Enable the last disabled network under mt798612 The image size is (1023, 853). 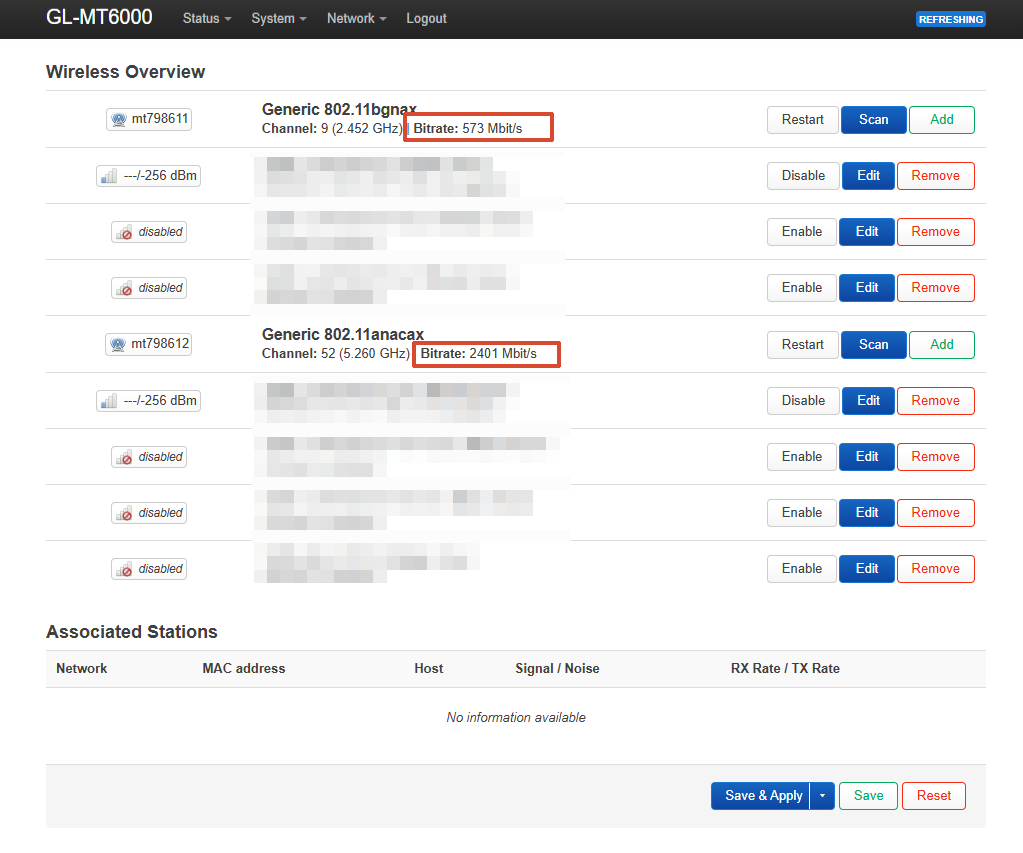[802, 569]
